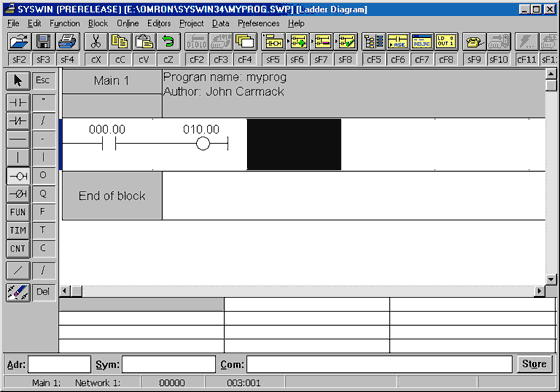Open the Block menu
Screen dimensions: 560x392
coord(98,24)
